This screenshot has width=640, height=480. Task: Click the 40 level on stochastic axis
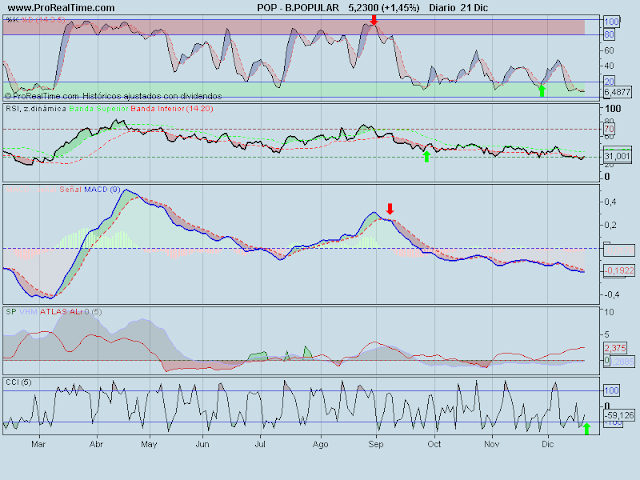click(609, 66)
